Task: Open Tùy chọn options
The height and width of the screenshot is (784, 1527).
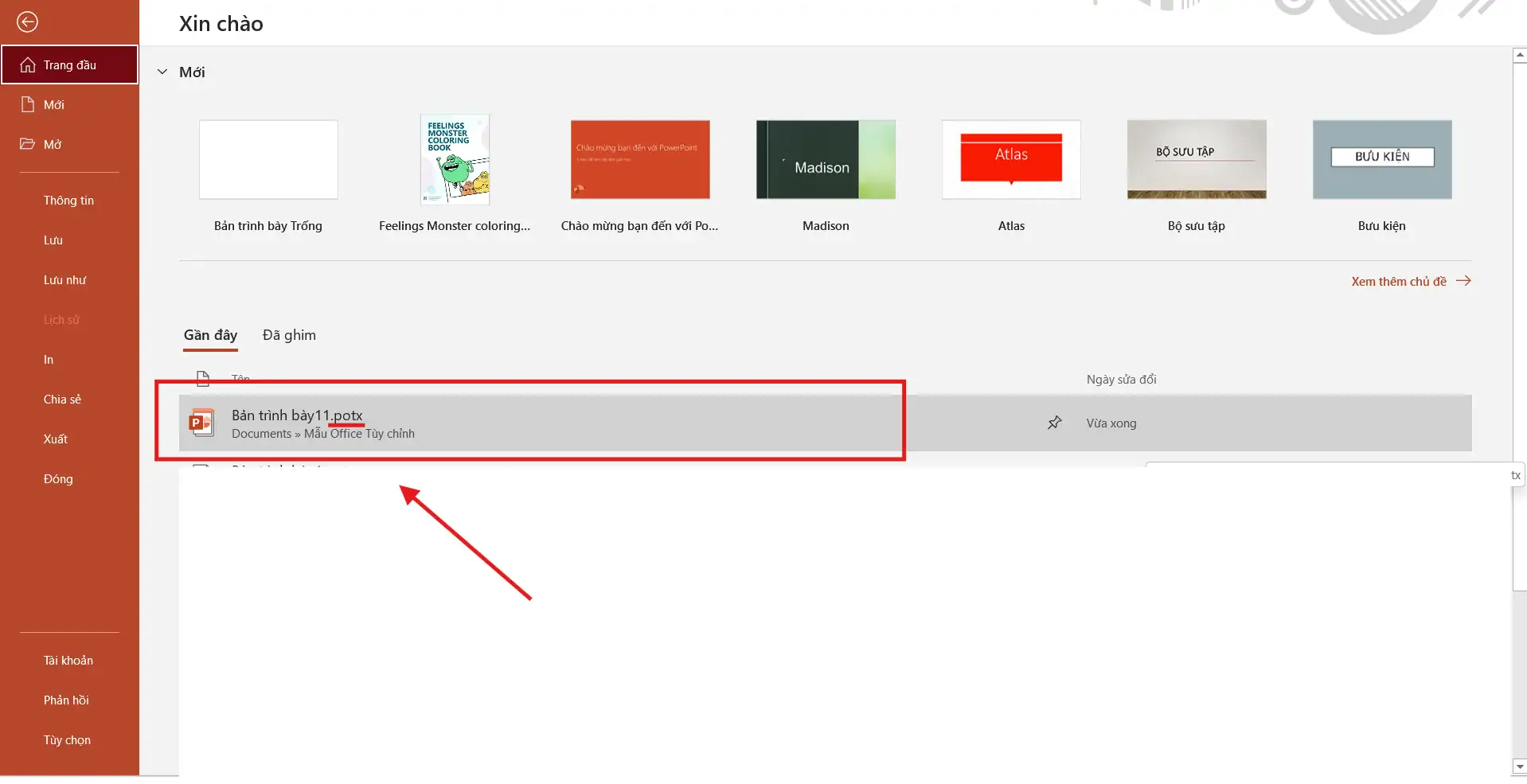Action: coord(68,739)
